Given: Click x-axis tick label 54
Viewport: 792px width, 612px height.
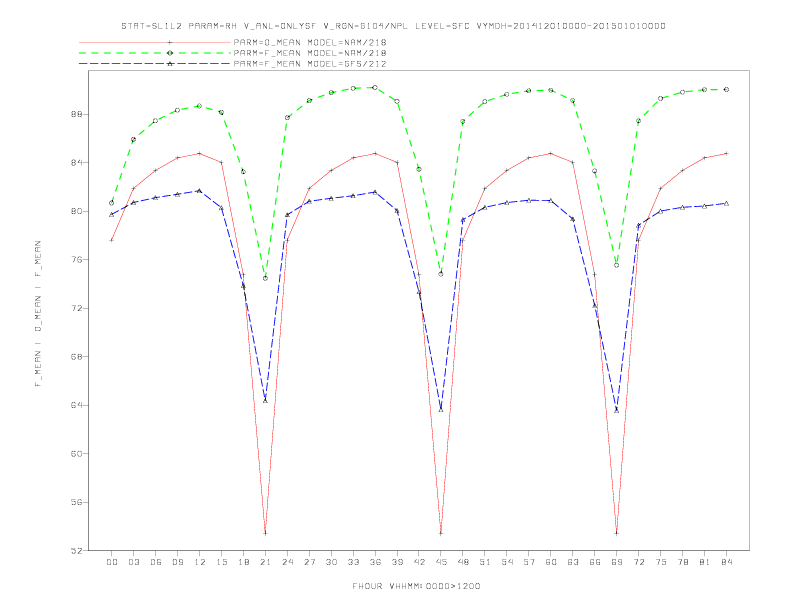Looking at the screenshot, I should 507,562.
